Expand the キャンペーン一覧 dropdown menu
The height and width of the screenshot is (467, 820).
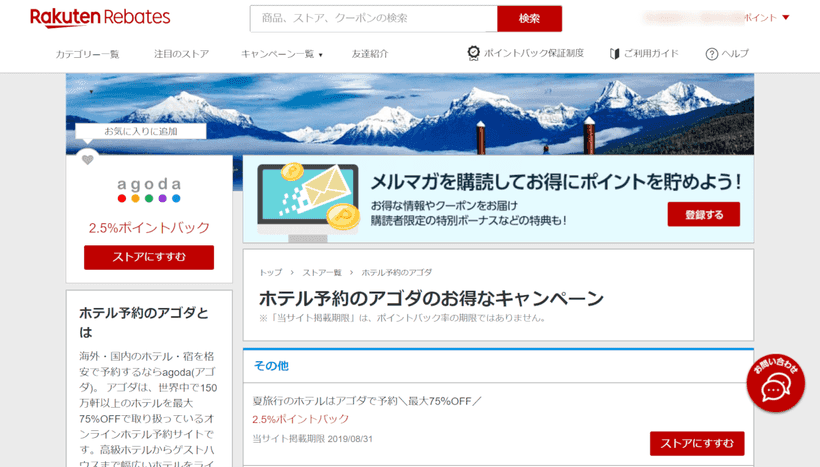tap(281, 54)
